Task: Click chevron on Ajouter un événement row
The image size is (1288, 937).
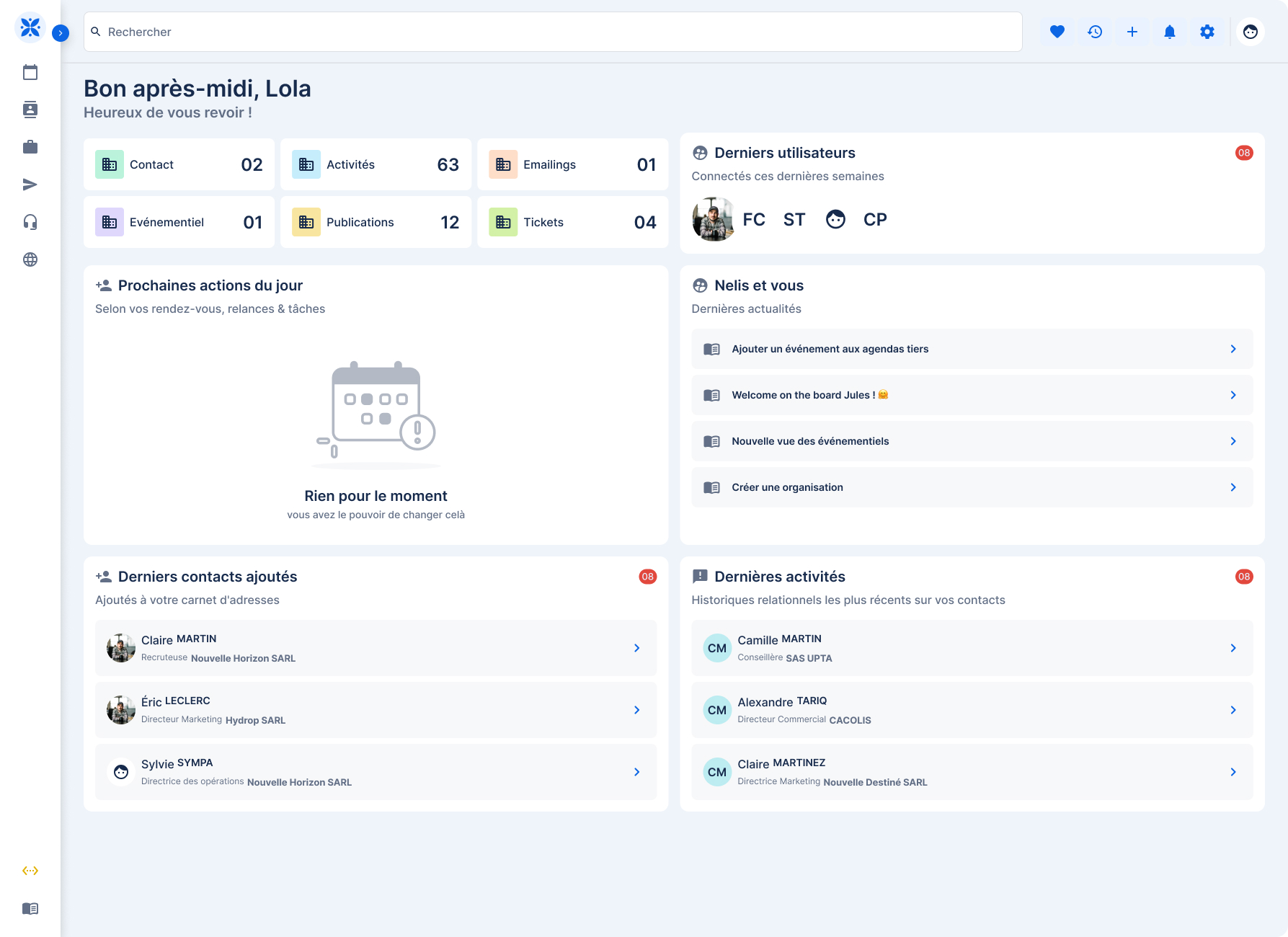Action: coord(1233,349)
